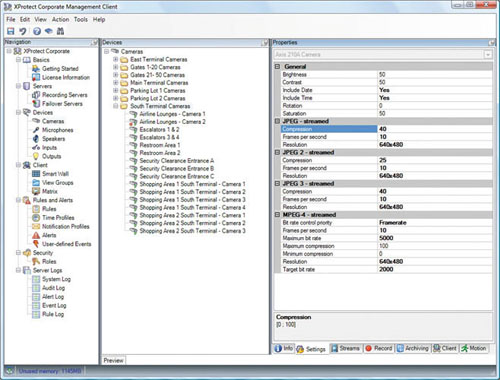Open the Preview tab below Devices
The width and height of the screenshot is (500, 380).
[x=113, y=360]
